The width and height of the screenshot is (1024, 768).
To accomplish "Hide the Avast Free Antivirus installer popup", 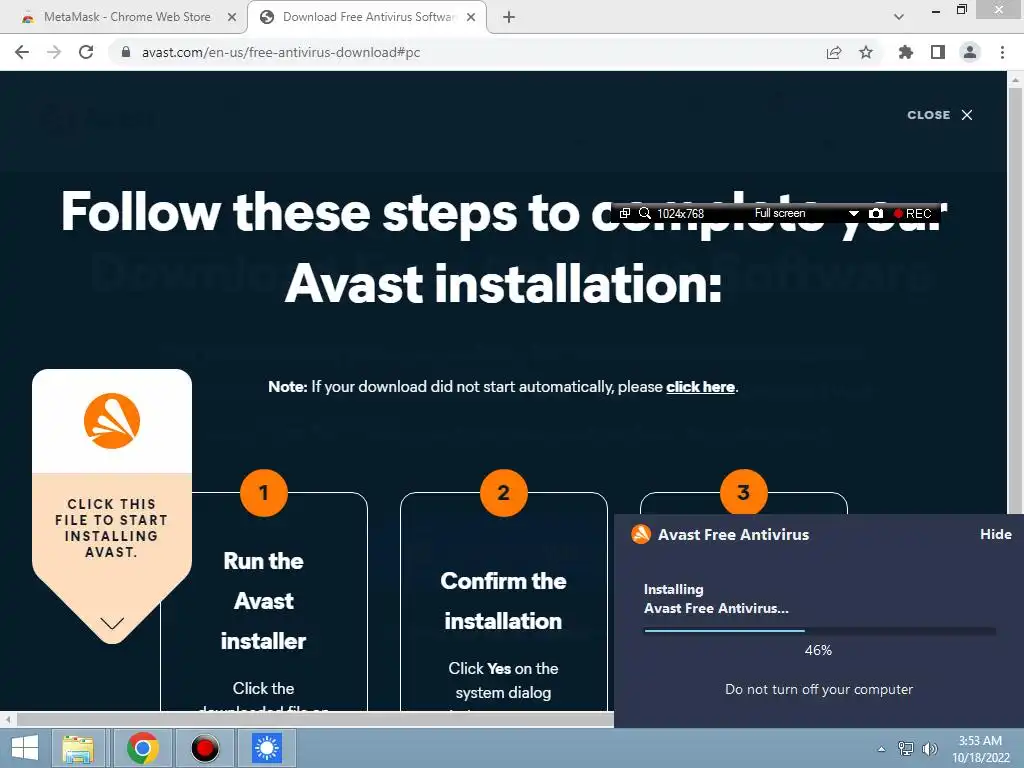I will tap(995, 534).
